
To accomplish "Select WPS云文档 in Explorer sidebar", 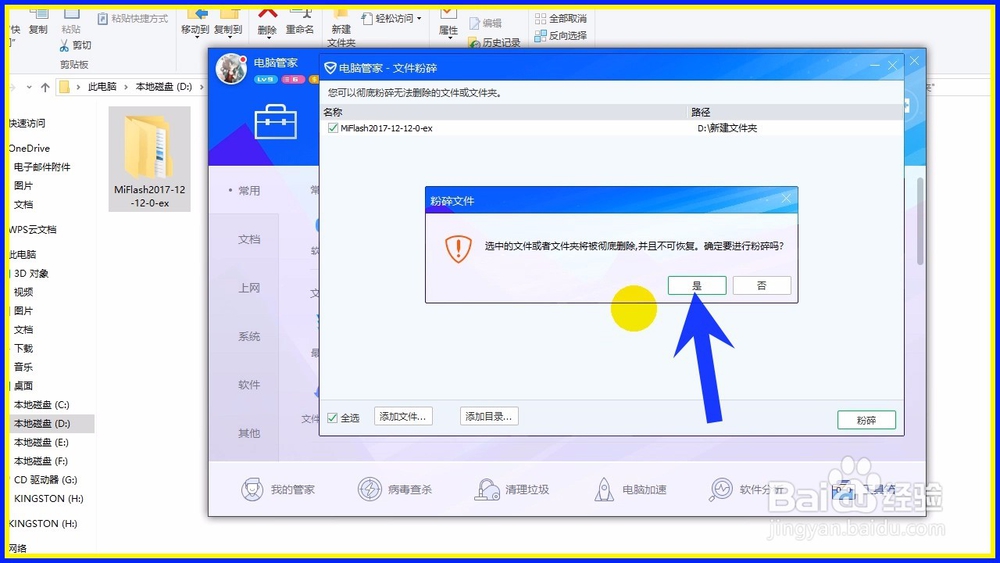I will pyautogui.click(x=33, y=230).
